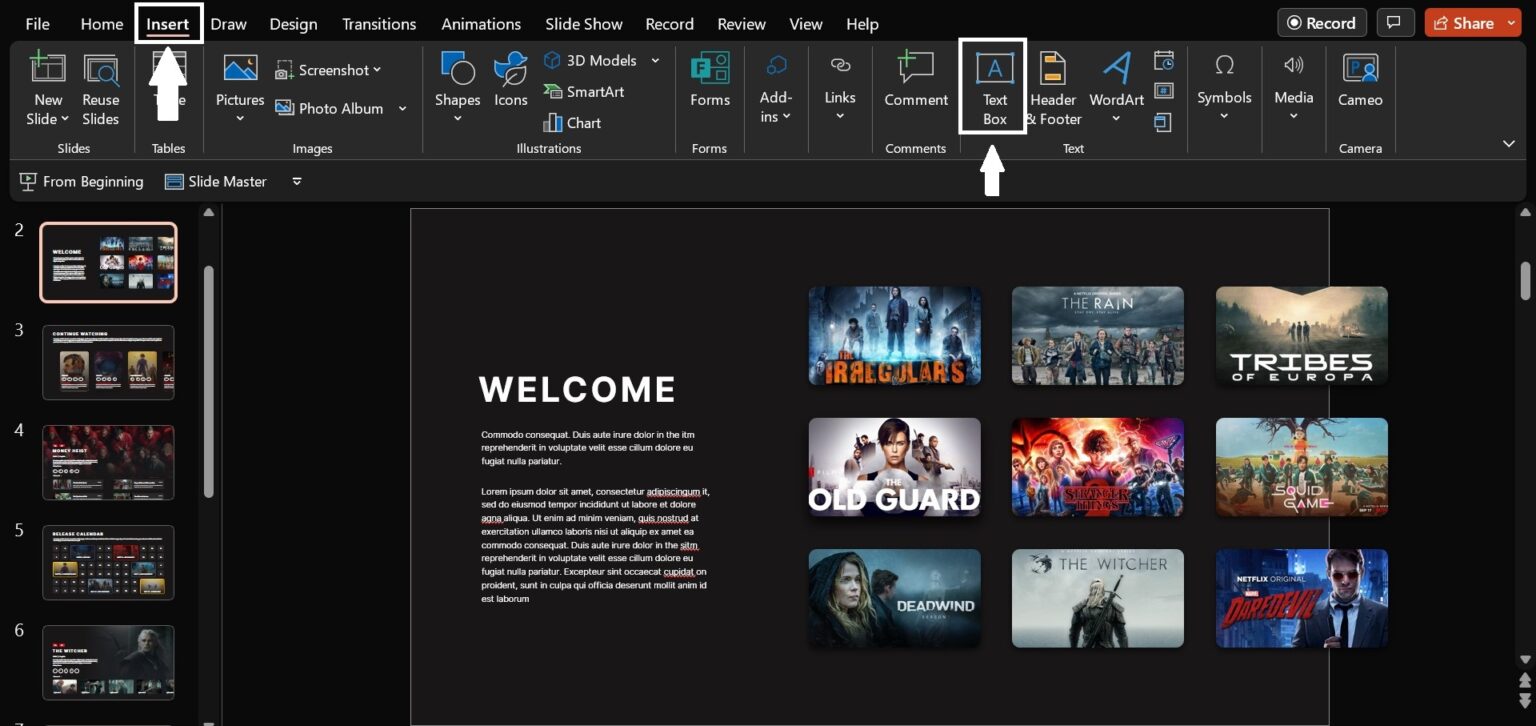Open the Animations tab

click(x=481, y=24)
